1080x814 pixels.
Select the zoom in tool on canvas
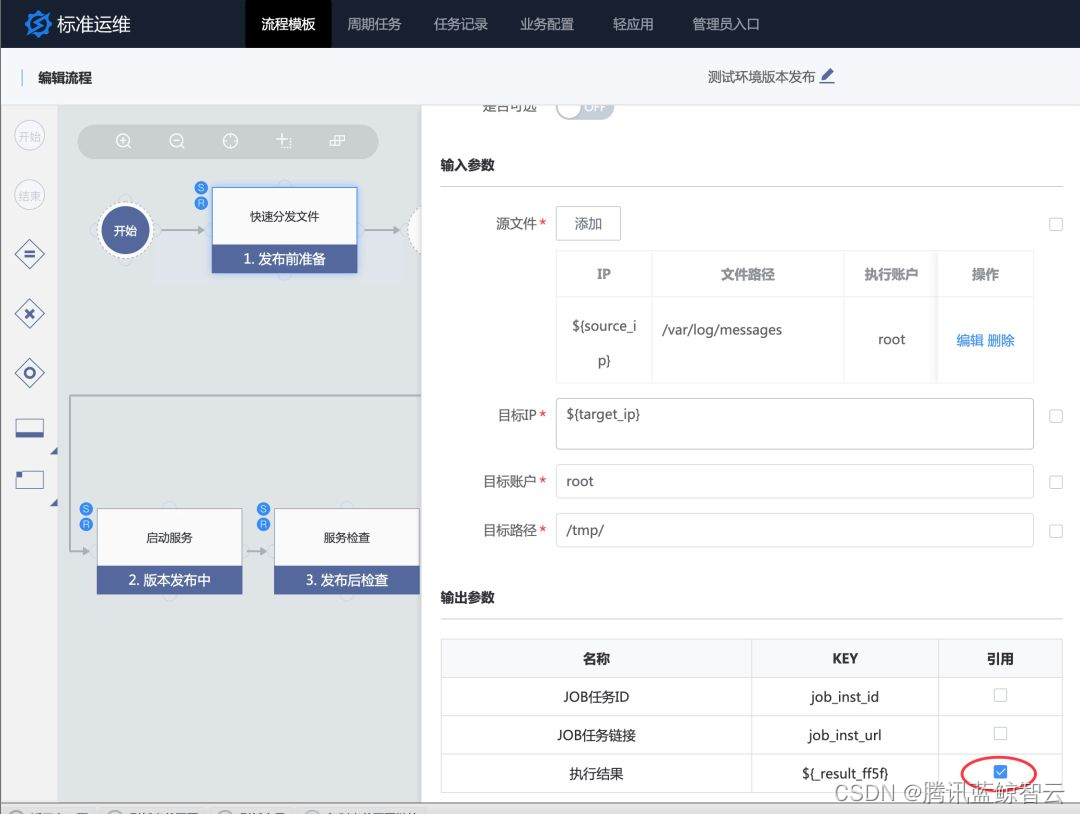(123, 141)
